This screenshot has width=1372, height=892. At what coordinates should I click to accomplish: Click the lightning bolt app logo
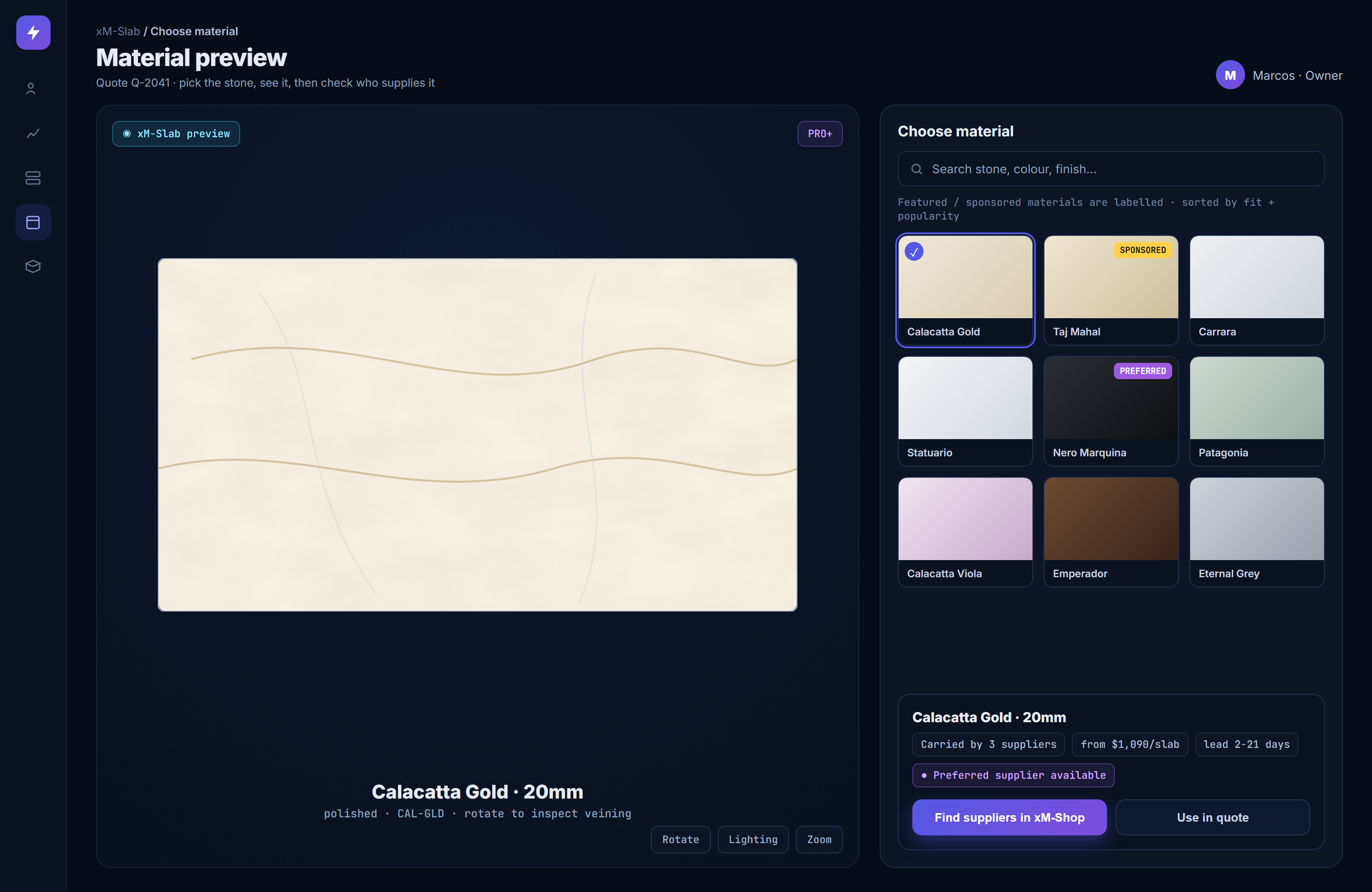[x=33, y=32]
